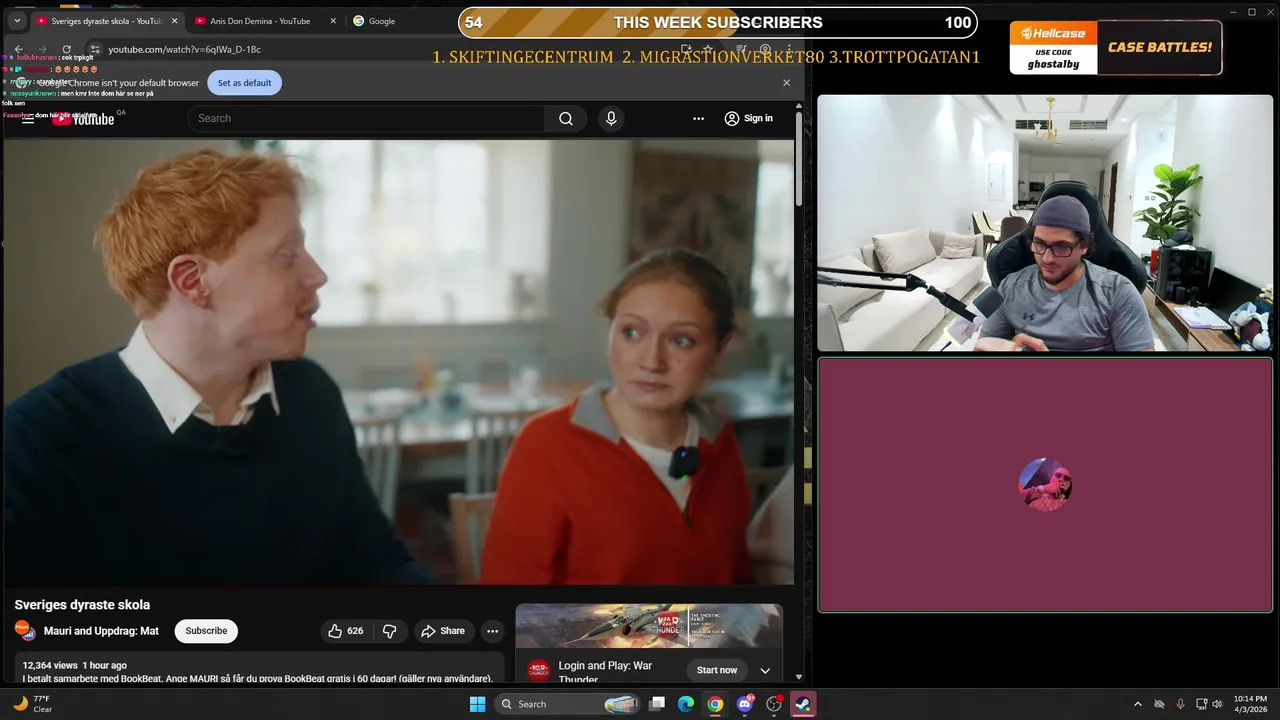
Task: Dismiss the default browser notification bar
Action: 786,83
